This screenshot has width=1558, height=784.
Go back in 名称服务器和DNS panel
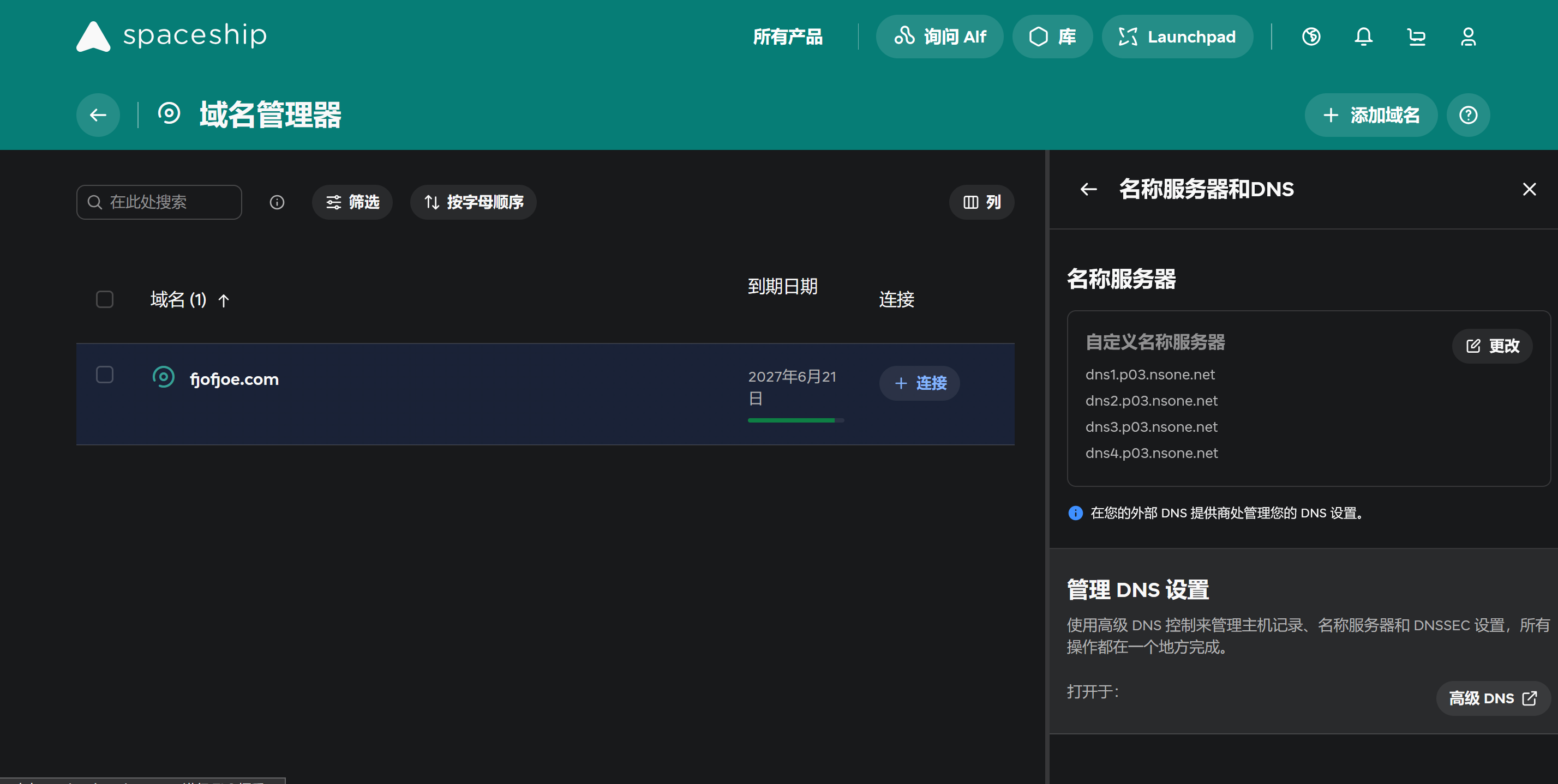click(1089, 189)
